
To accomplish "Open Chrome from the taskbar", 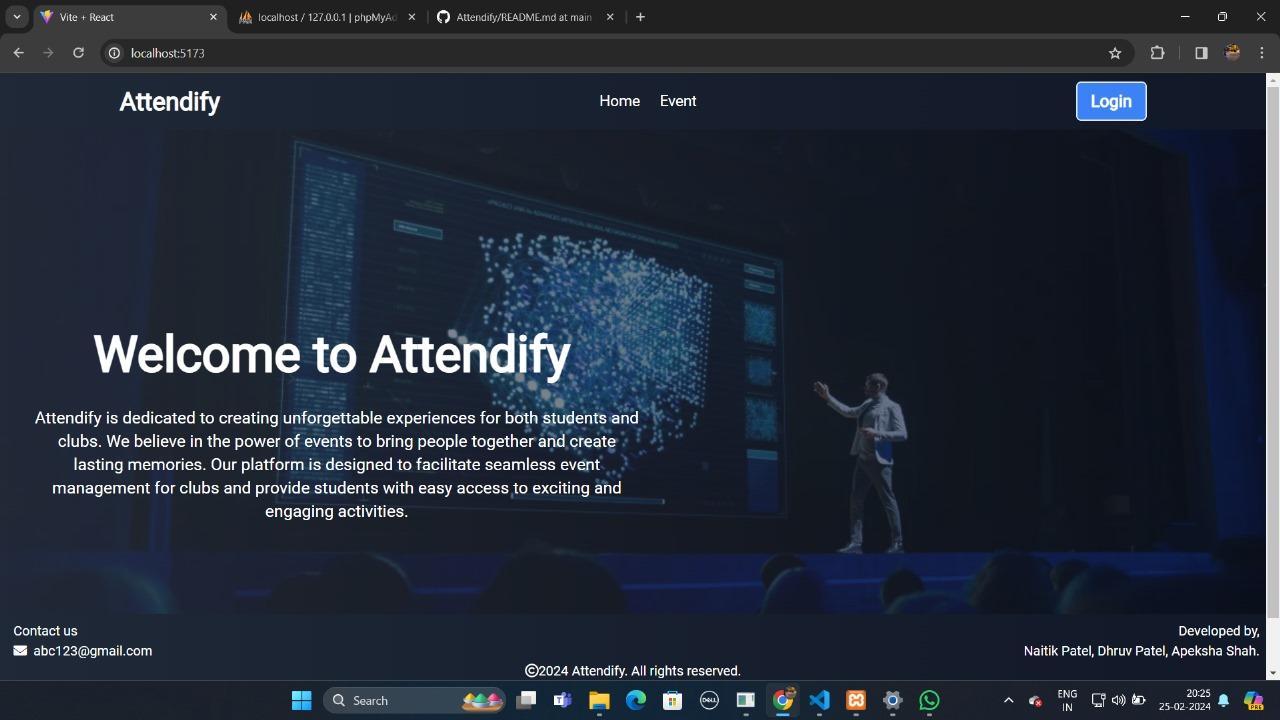I will click(783, 700).
